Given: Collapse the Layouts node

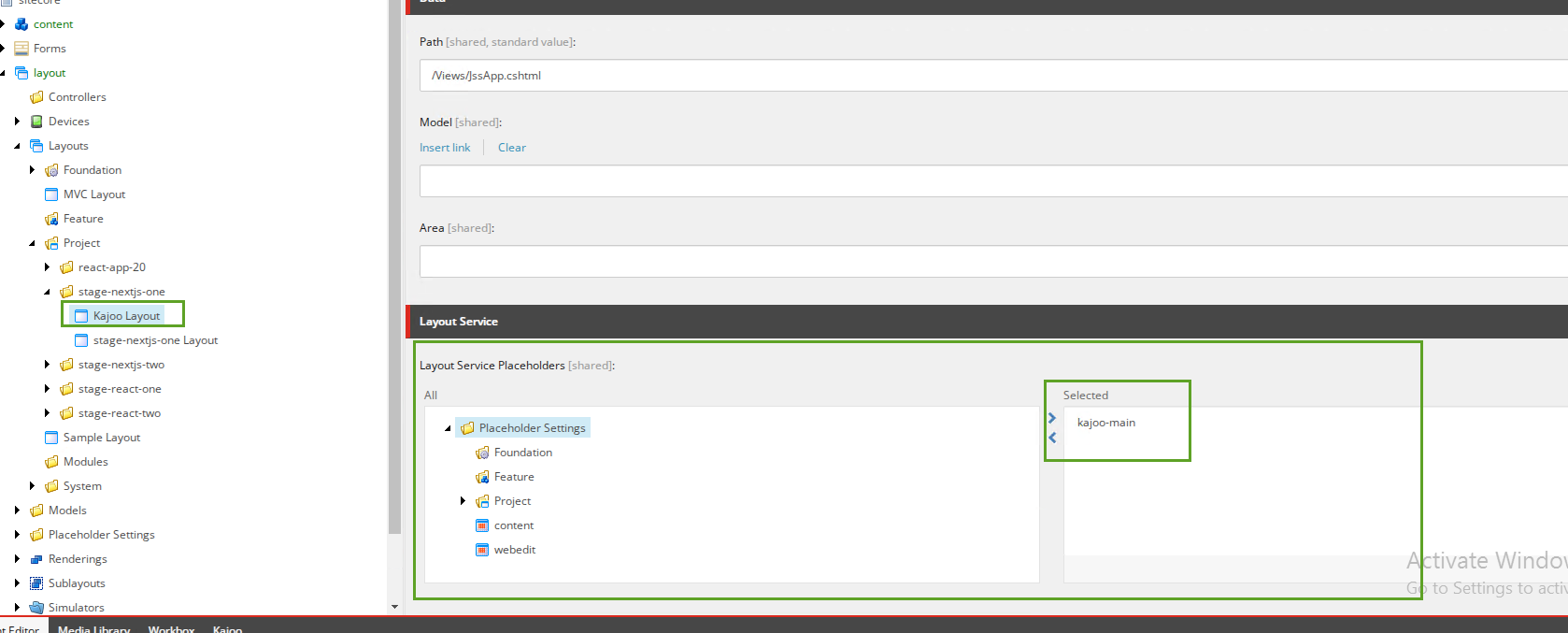Looking at the screenshot, I should [18, 146].
